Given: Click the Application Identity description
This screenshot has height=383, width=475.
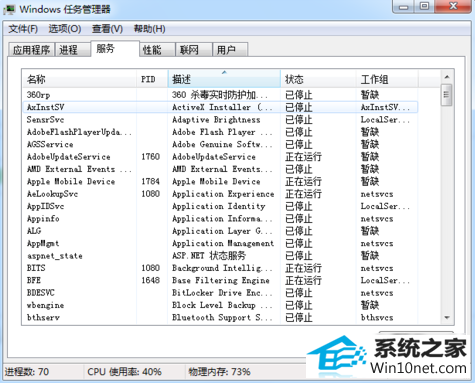Looking at the screenshot, I should tap(219, 206).
